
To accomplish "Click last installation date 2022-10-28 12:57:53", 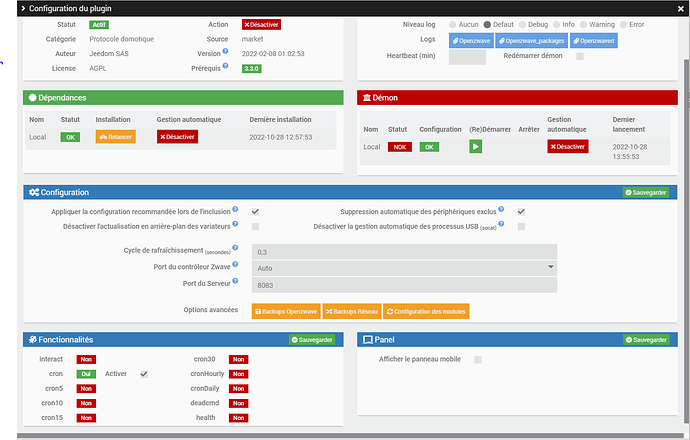I will click(x=281, y=137).
